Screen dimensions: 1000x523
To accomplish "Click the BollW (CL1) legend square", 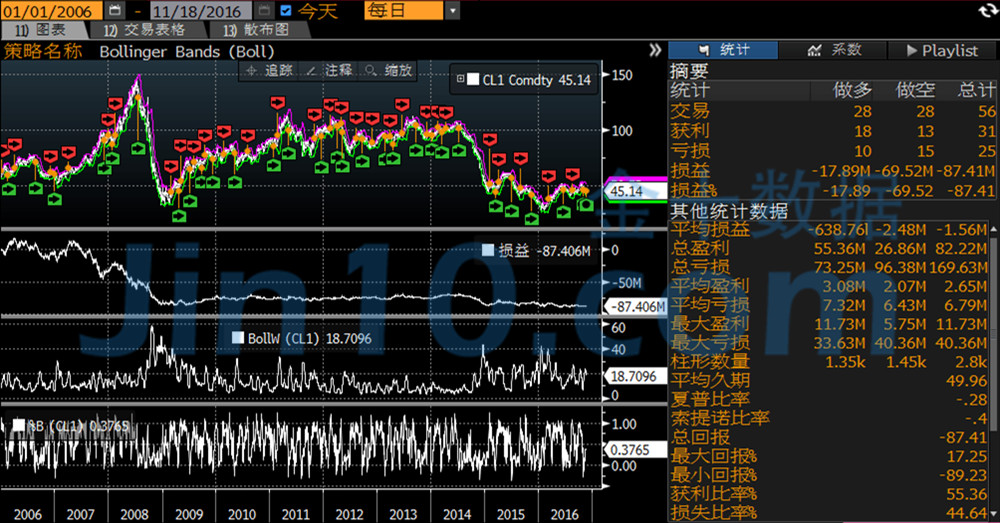I will tap(238, 339).
